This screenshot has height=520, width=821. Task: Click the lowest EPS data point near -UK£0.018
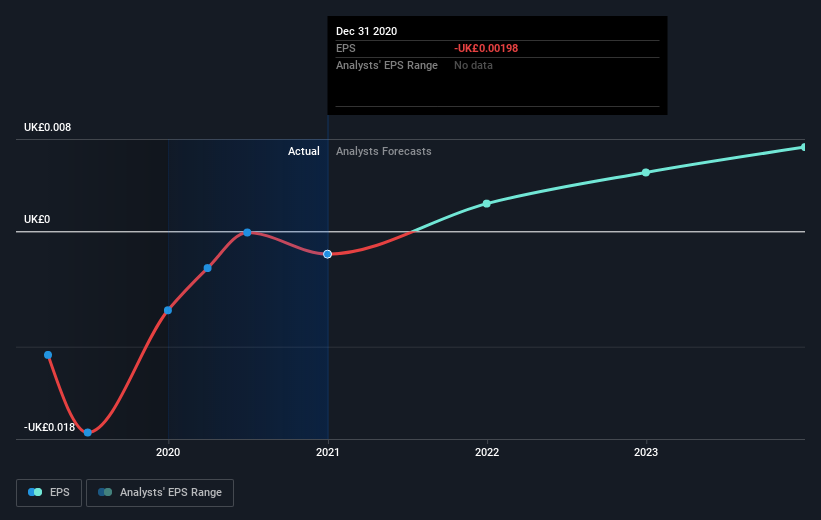(x=88, y=433)
